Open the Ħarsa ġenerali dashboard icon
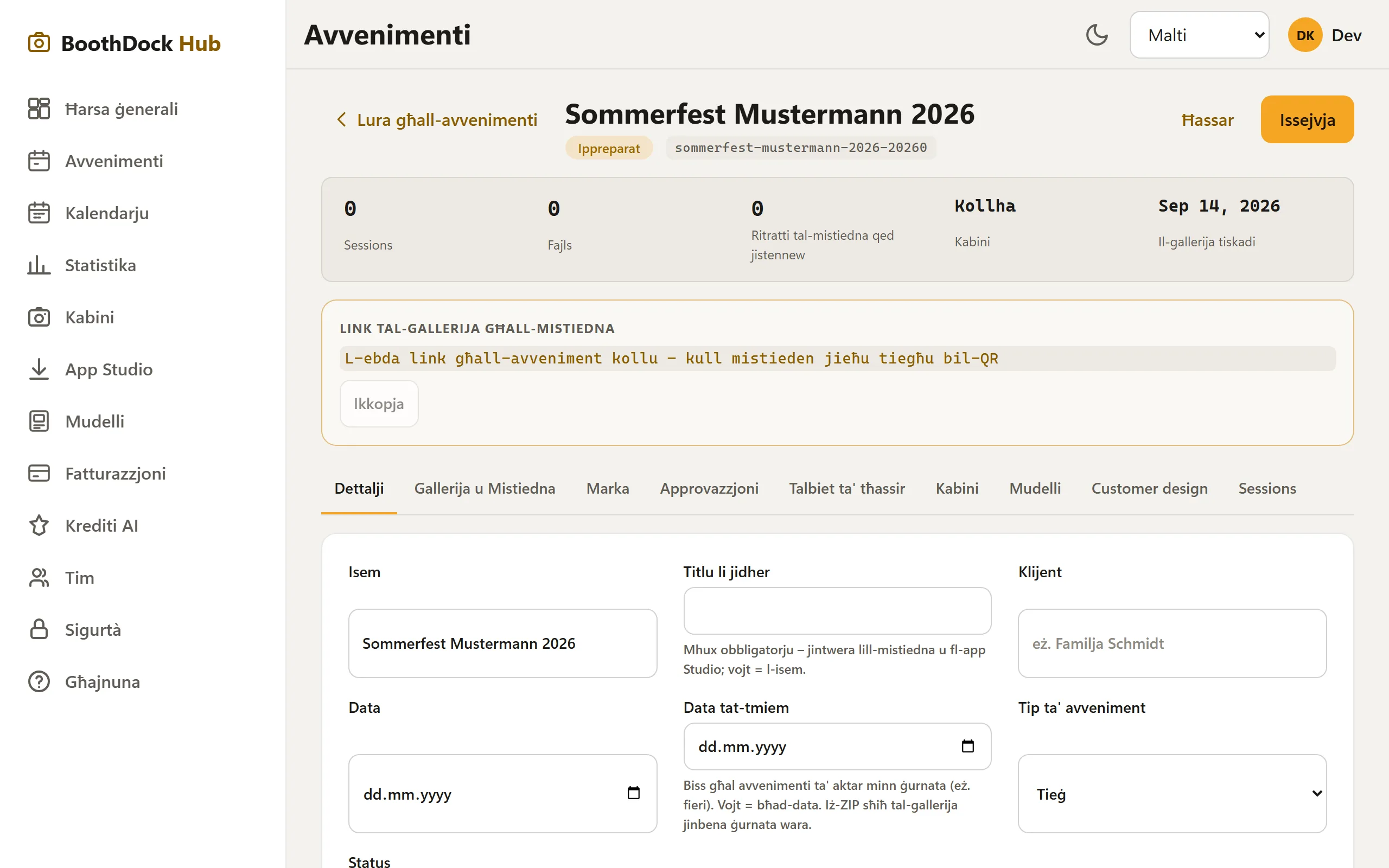Image resolution: width=1389 pixels, height=868 pixels. coord(39,108)
